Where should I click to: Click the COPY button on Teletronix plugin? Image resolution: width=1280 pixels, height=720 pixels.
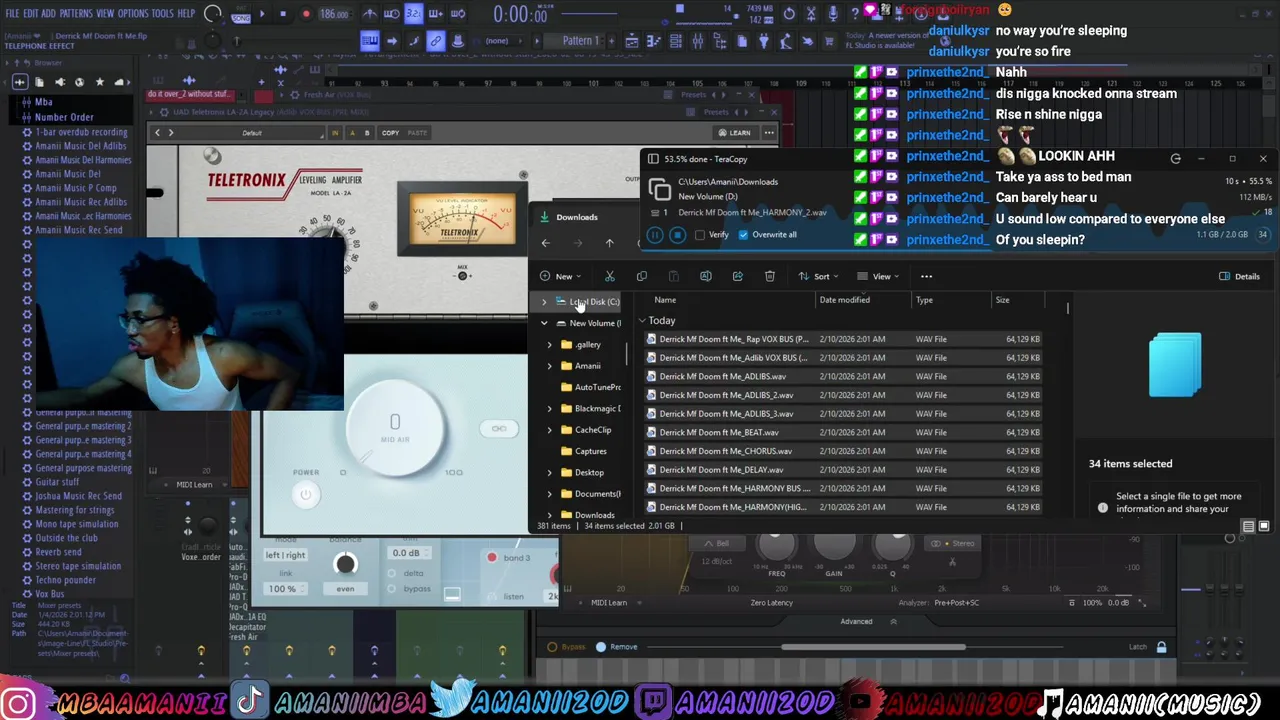pos(390,133)
